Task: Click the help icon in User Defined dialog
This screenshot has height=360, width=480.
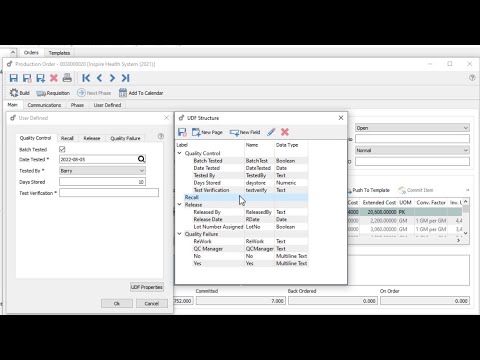Action: (x=161, y=136)
